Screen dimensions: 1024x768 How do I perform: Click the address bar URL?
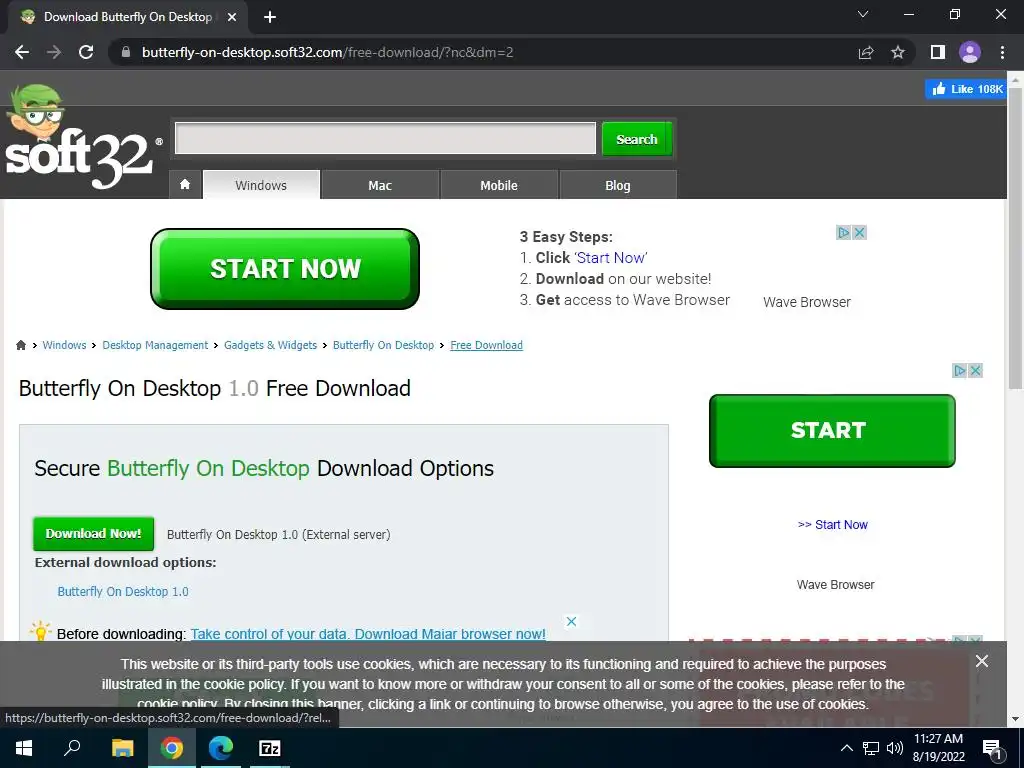pyautogui.click(x=328, y=52)
